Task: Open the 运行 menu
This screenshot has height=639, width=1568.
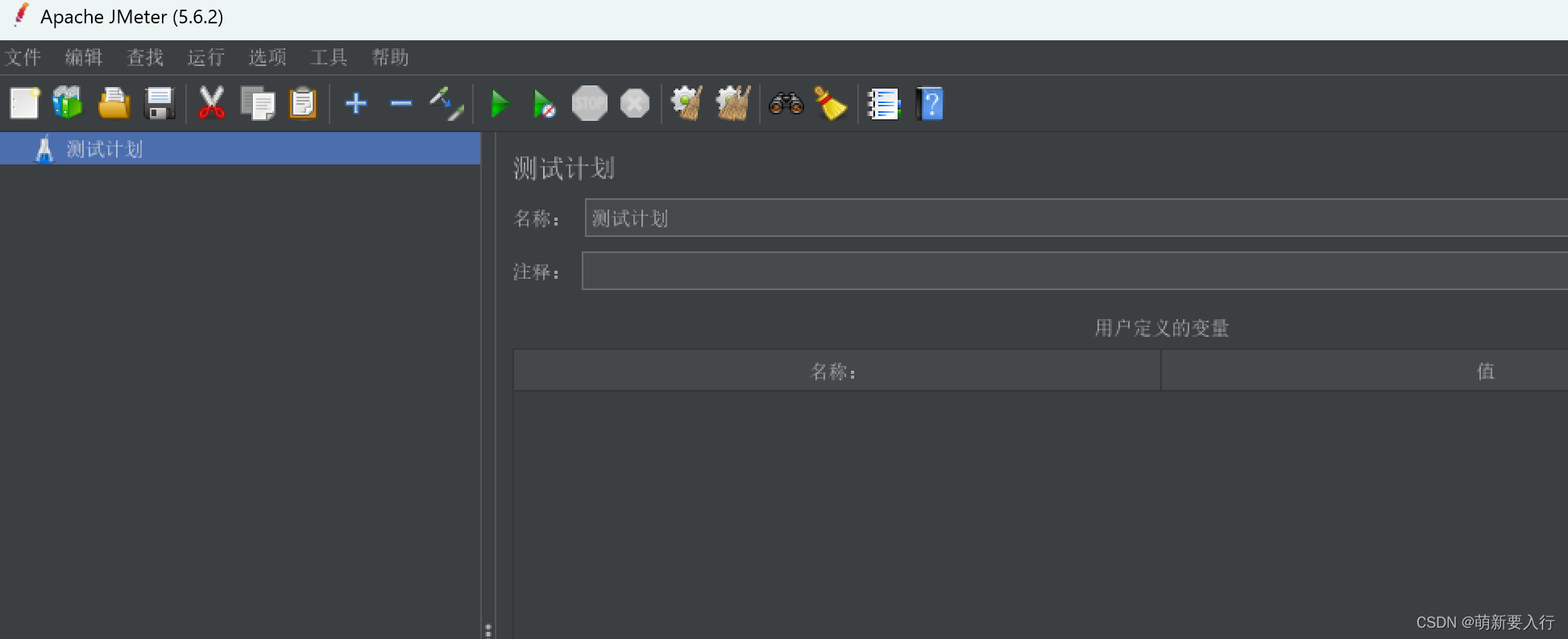Action: pos(206,57)
